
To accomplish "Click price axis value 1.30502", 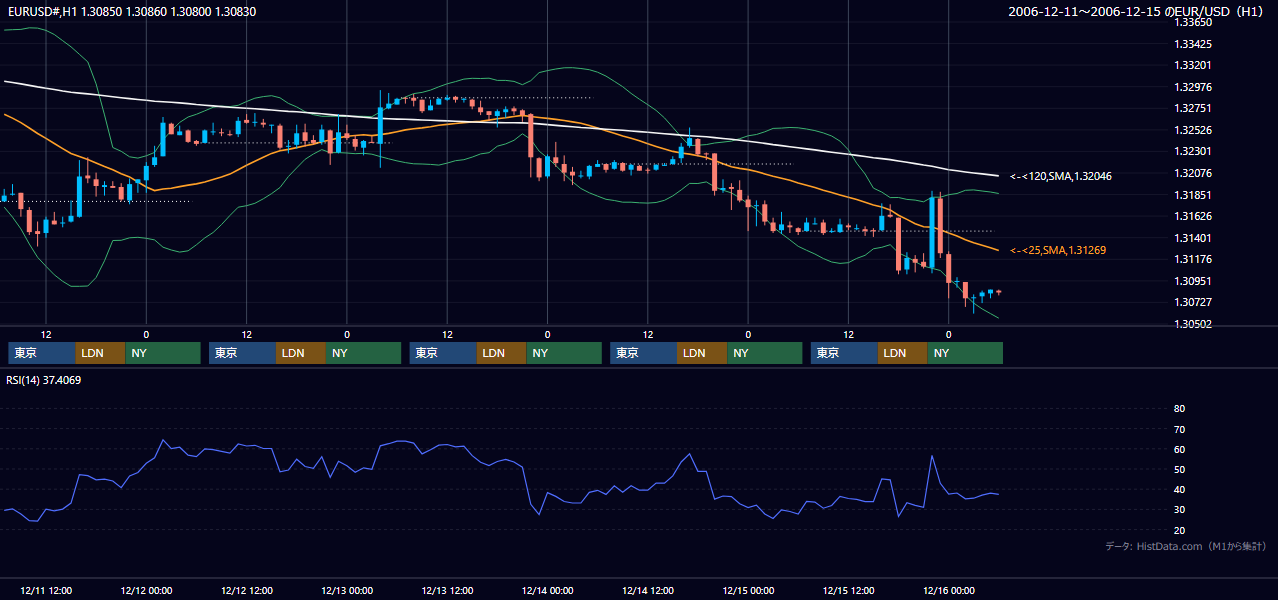I will click(x=1193, y=324).
